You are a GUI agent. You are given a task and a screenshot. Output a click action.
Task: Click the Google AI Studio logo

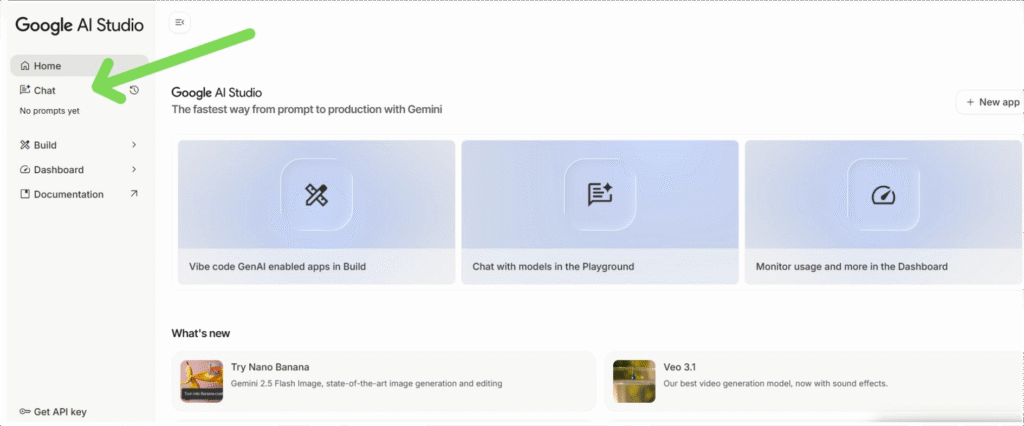coord(79,24)
